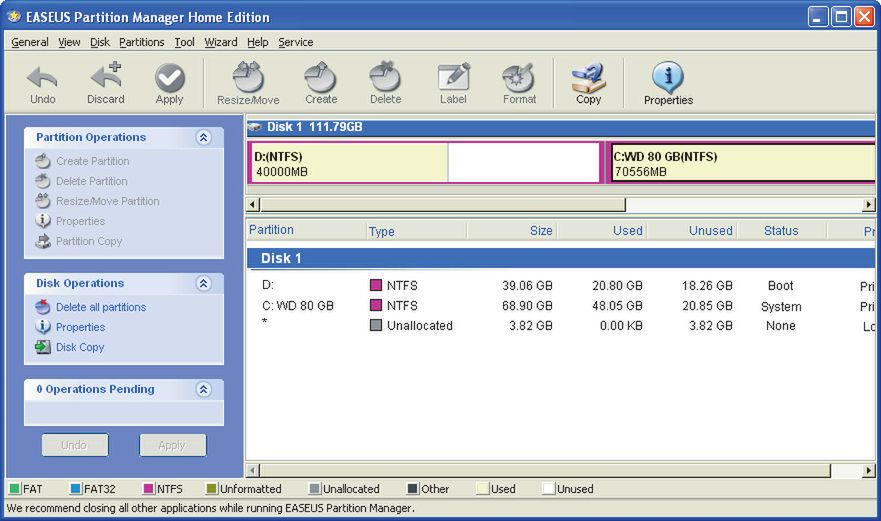Click the Delete toolbar icon
The image size is (881, 521).
coord(385,77)
